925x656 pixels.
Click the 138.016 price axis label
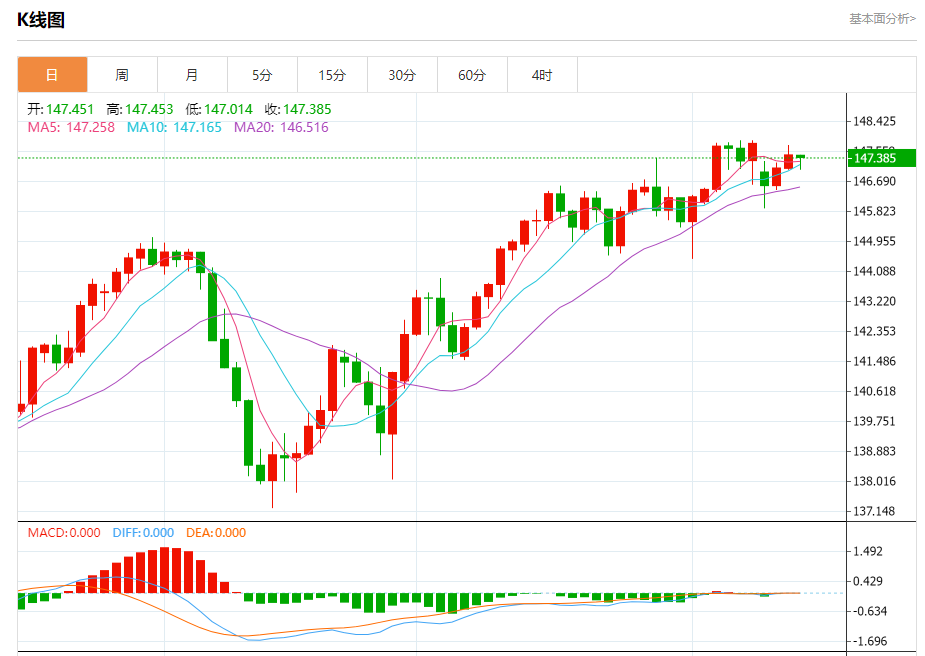[874, 481]
